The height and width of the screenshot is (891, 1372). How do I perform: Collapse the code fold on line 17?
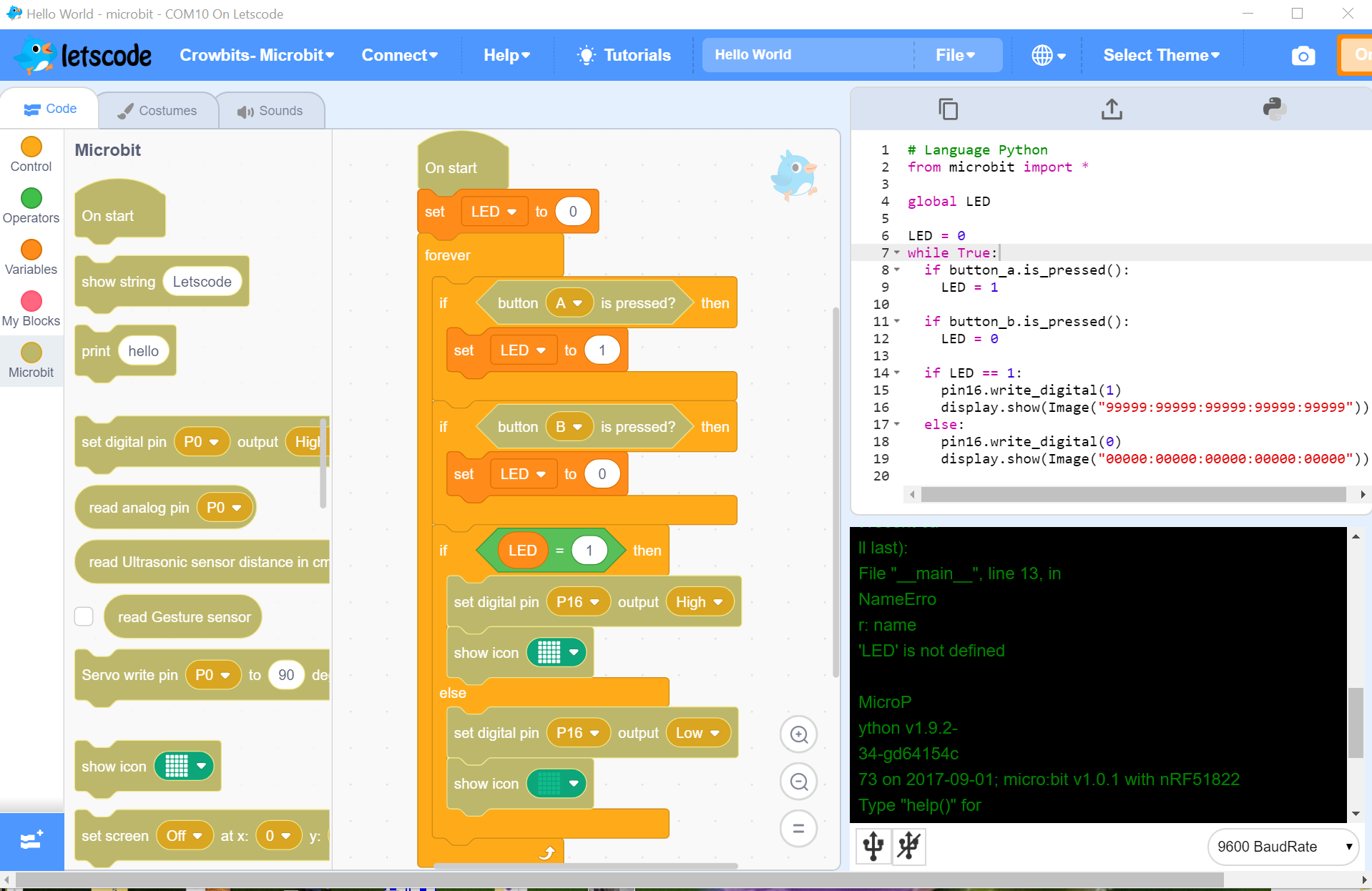coord(897,424)
